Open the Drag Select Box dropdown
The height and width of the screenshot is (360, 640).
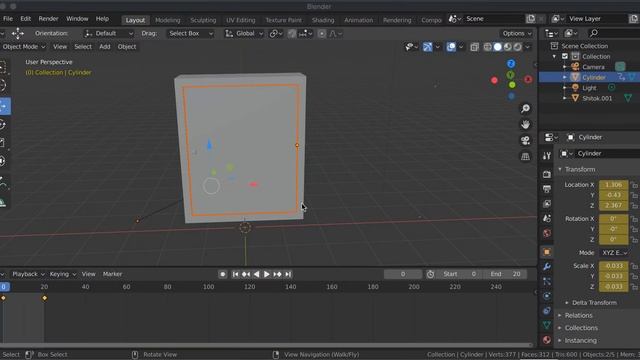[190, 33]
